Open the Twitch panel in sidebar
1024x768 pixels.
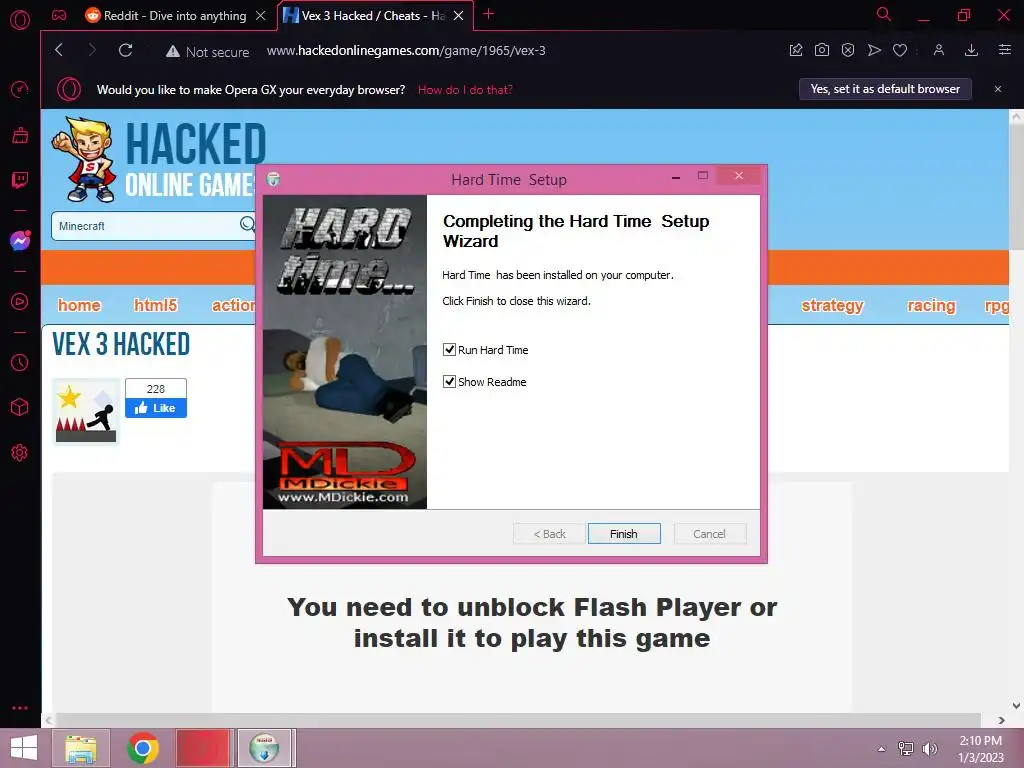20,180
